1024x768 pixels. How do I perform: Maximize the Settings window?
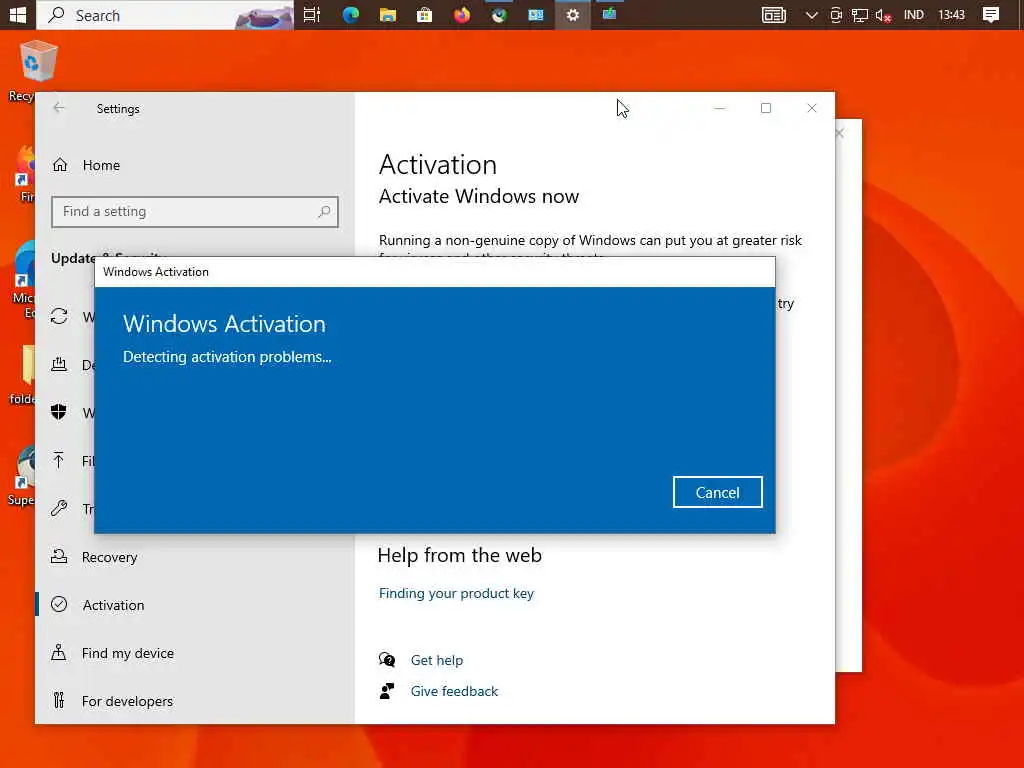pos(765,108)
